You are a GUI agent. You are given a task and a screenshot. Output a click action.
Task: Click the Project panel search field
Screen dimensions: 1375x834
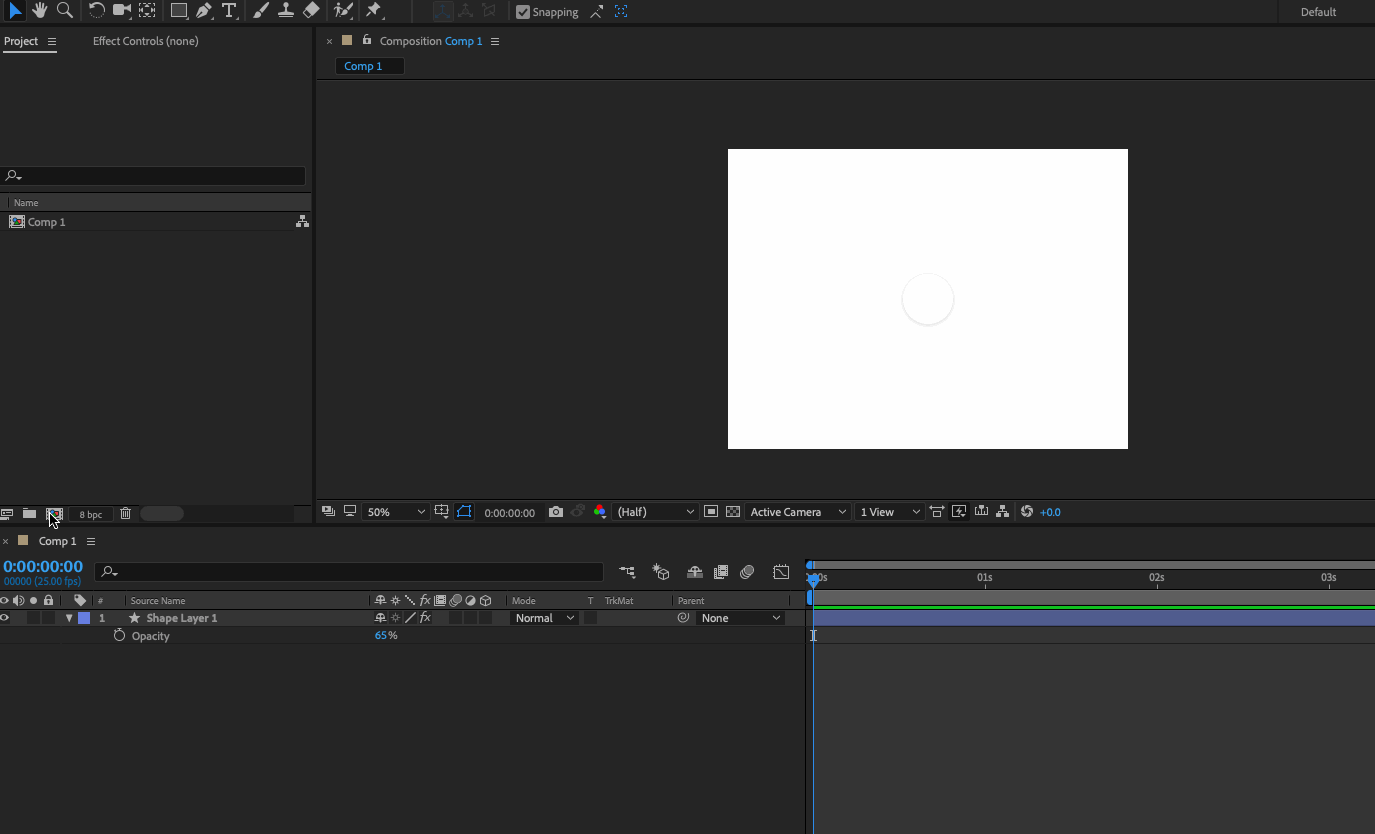point(153,176)
